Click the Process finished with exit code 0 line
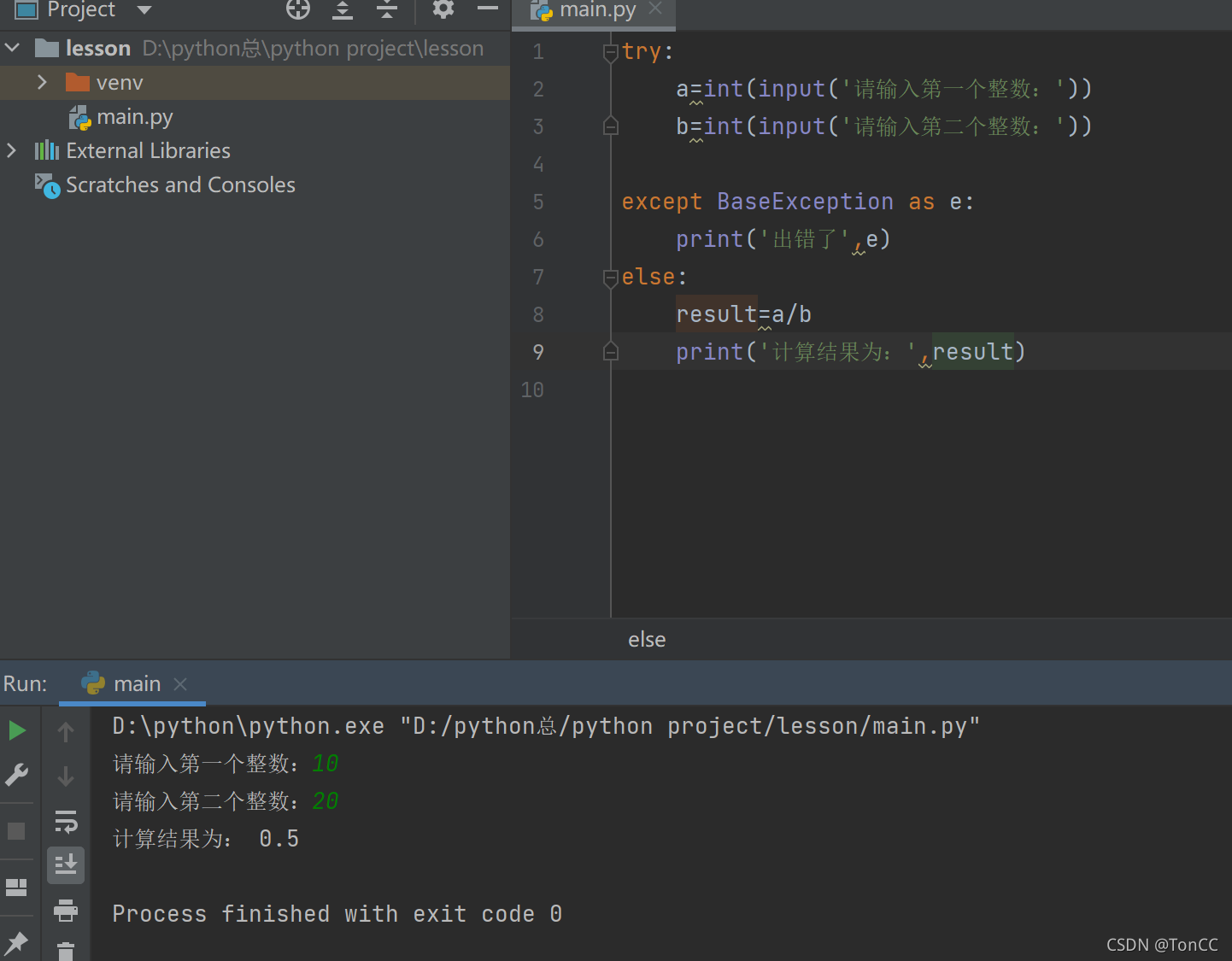The image size is (1232, 961). [x=337, y=914]
